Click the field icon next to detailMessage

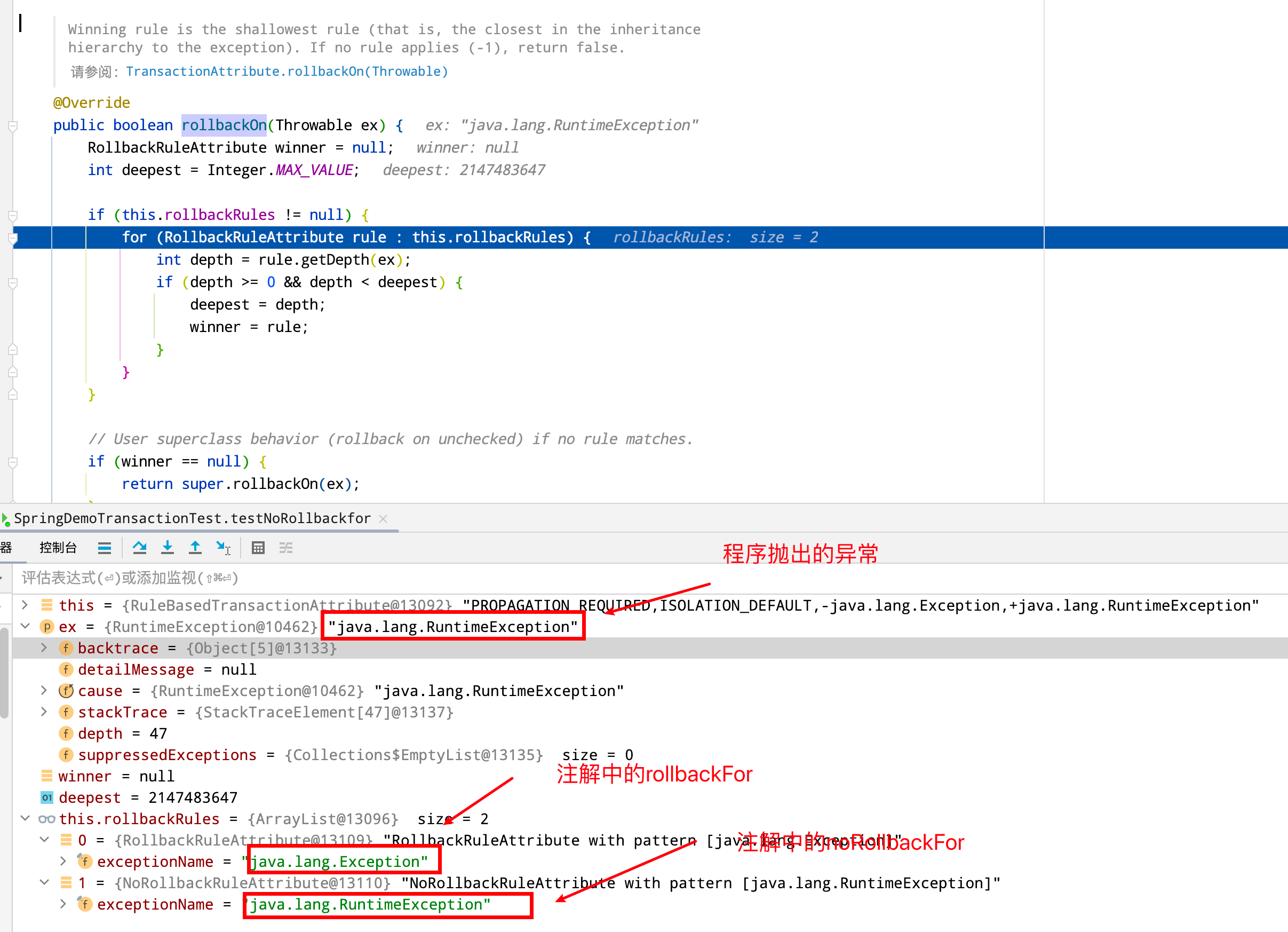pyautogui.click(x=67, y=669)
